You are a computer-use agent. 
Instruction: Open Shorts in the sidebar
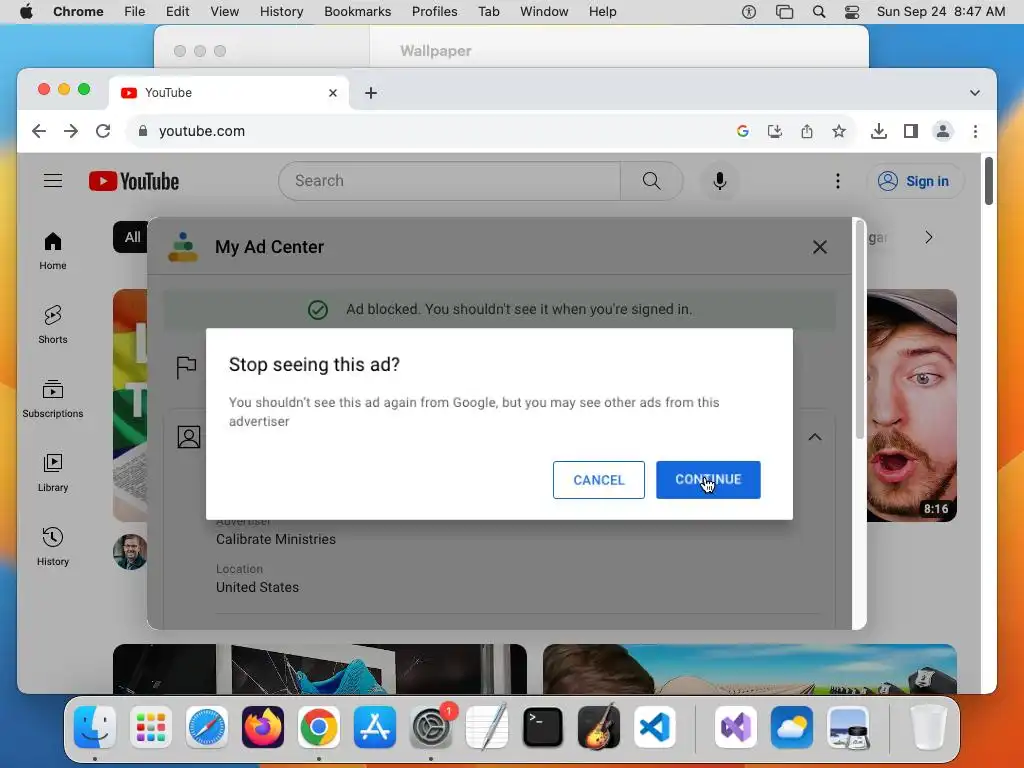point(53,325)
